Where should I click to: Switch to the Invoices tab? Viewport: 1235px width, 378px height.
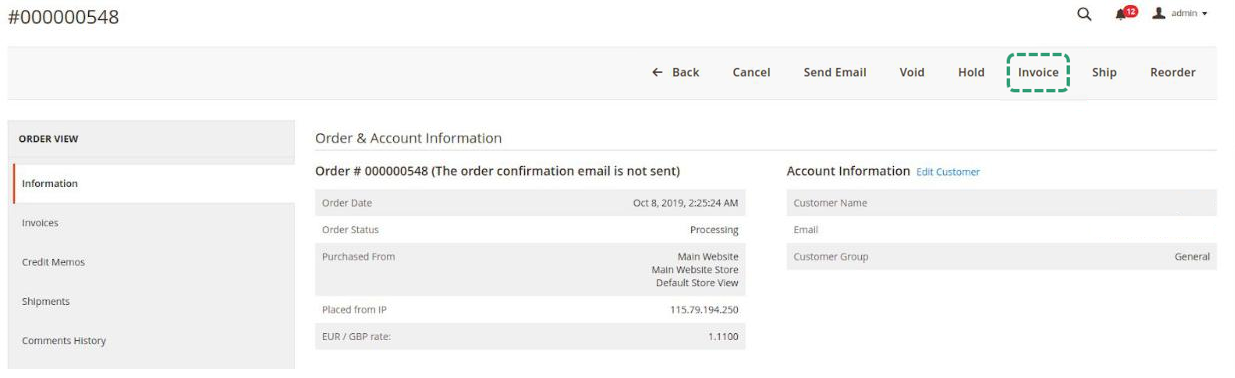tap(154, 223)
